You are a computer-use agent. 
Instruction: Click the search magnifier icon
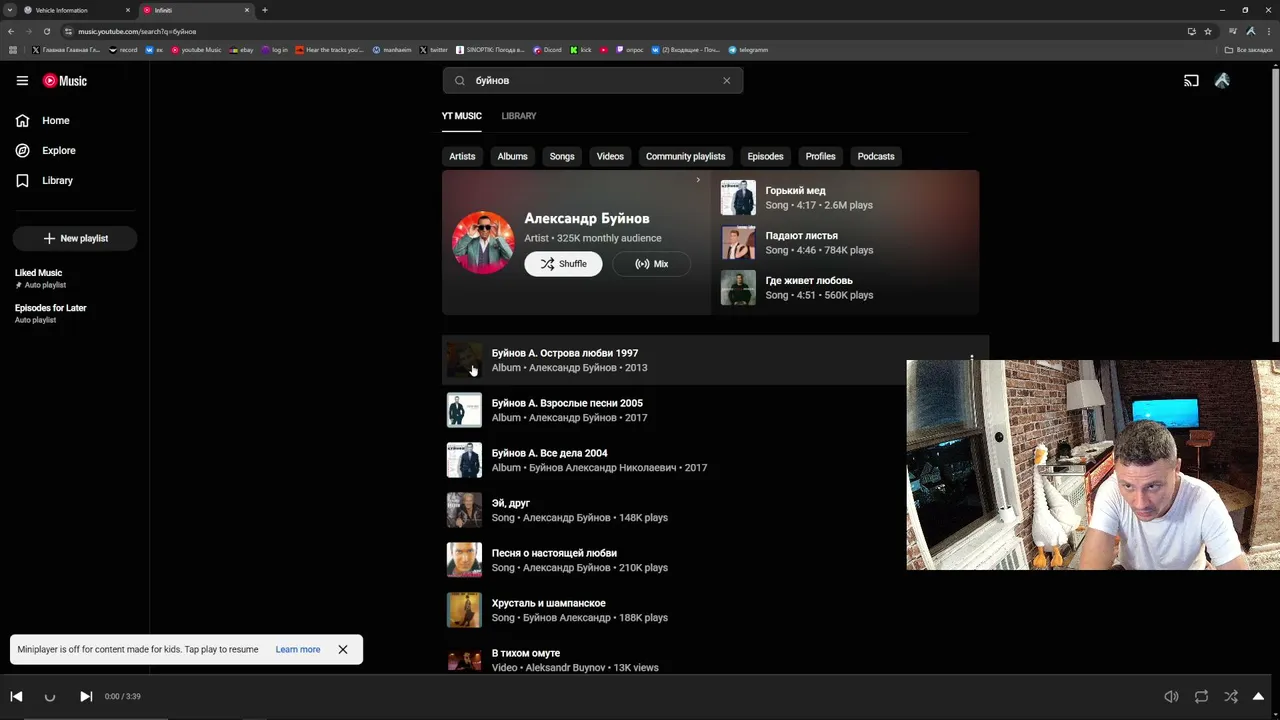pyautogui.click(x=460, y=80)
